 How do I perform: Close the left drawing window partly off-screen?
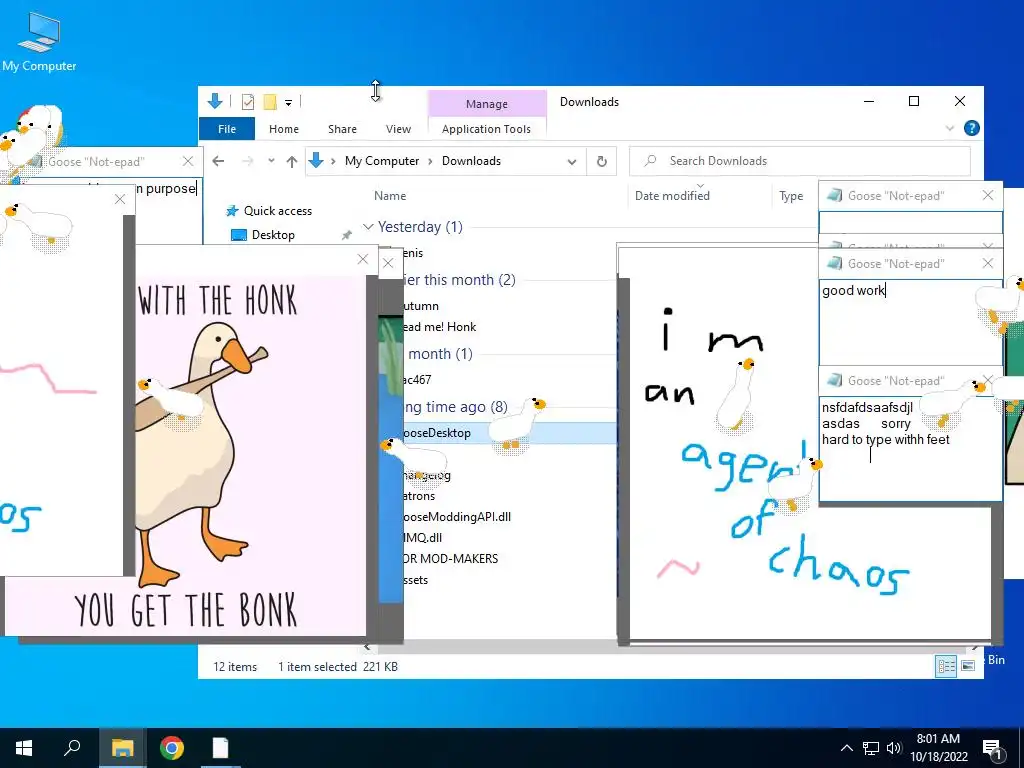tap(120, 199)
